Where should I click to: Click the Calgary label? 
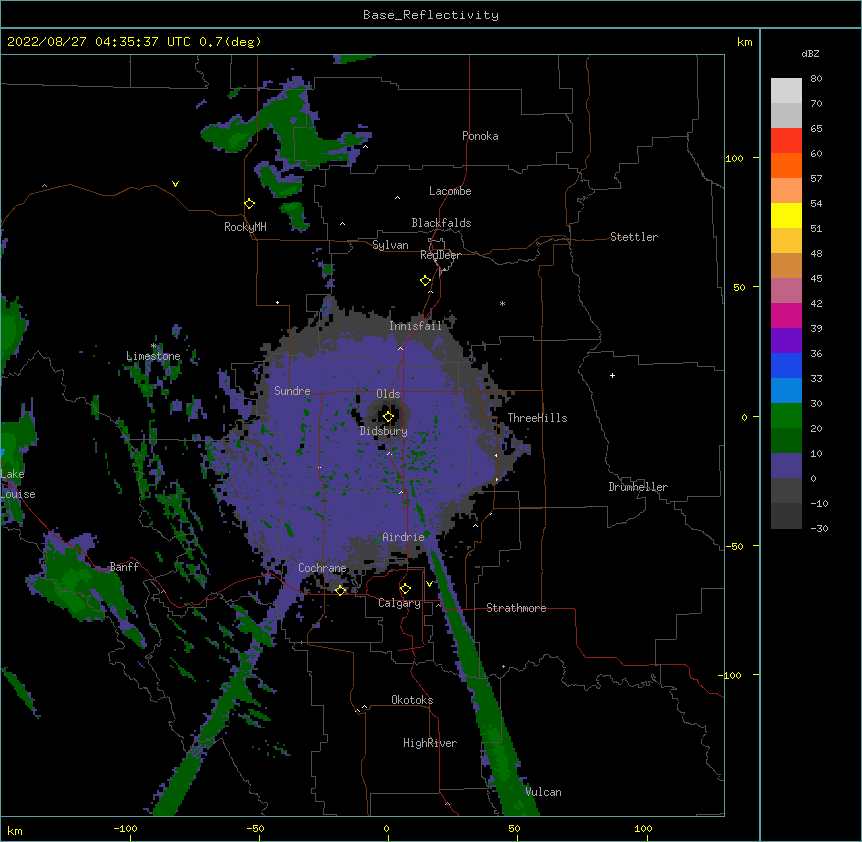point(399,603)
